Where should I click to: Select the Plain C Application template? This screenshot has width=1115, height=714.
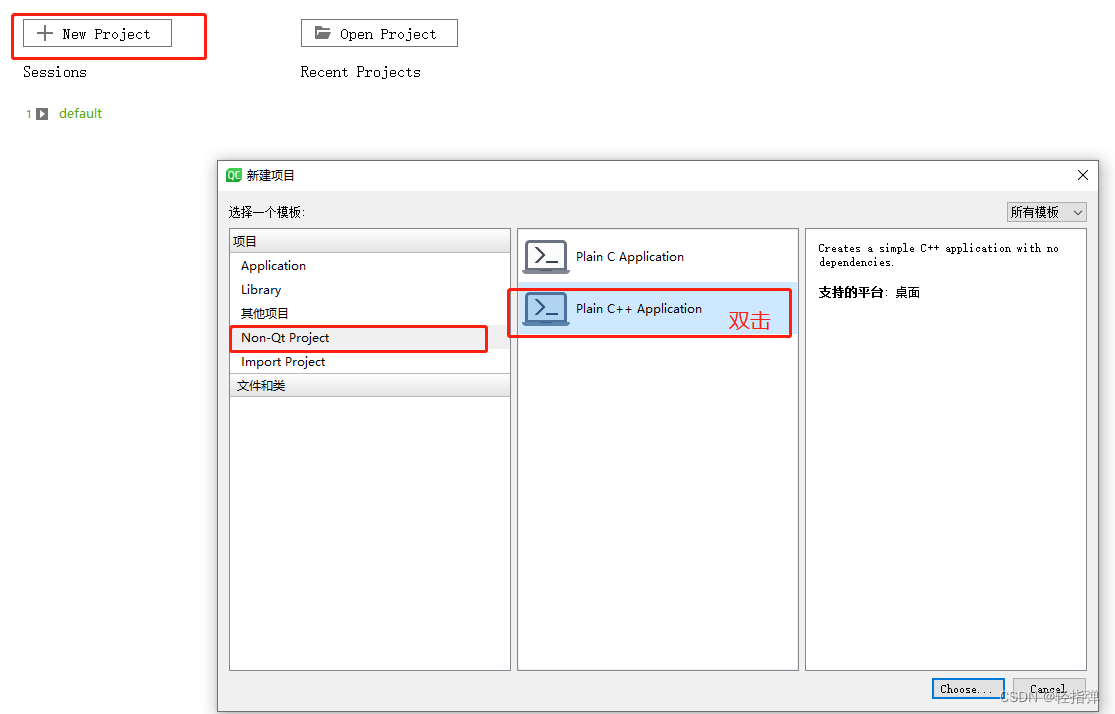pos(657,257)
